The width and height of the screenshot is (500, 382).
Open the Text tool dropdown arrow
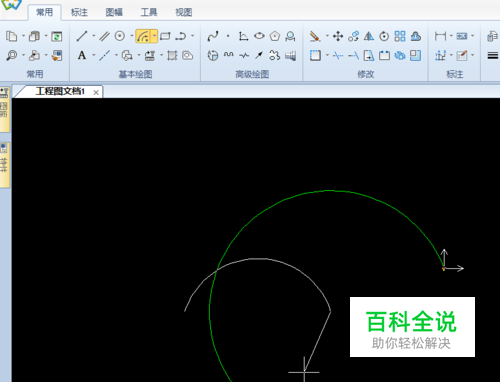point(94,55)
